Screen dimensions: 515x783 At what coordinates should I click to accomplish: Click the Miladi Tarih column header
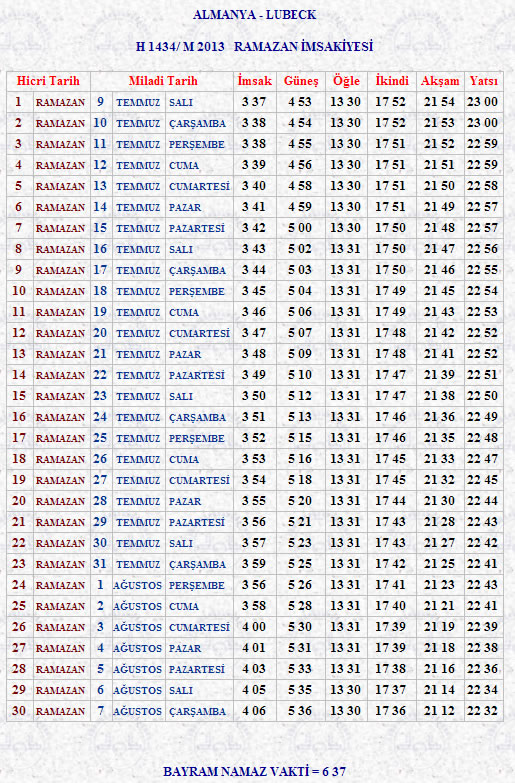163,81
